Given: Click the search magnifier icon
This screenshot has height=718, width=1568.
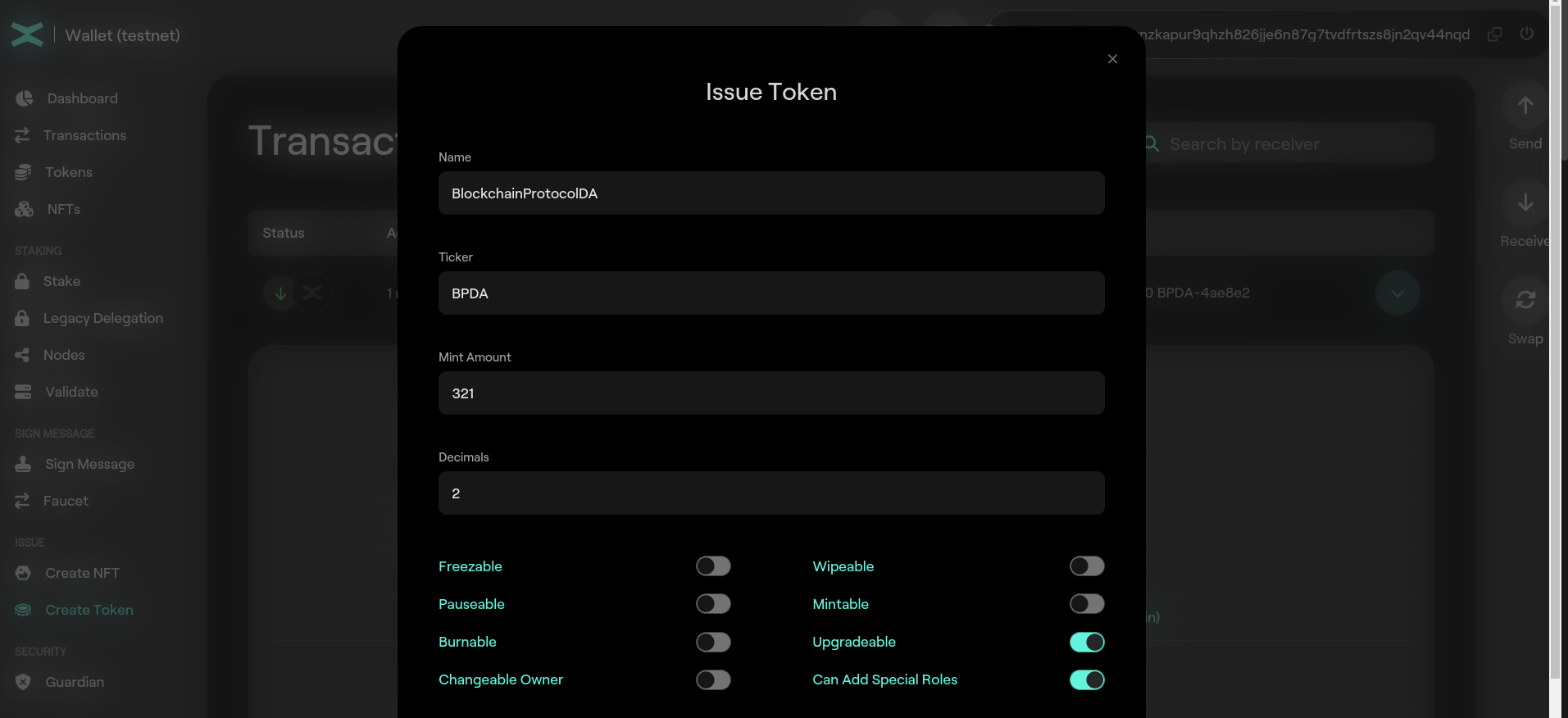Looking at the screenshot, I should click(x=1152, y=144).
